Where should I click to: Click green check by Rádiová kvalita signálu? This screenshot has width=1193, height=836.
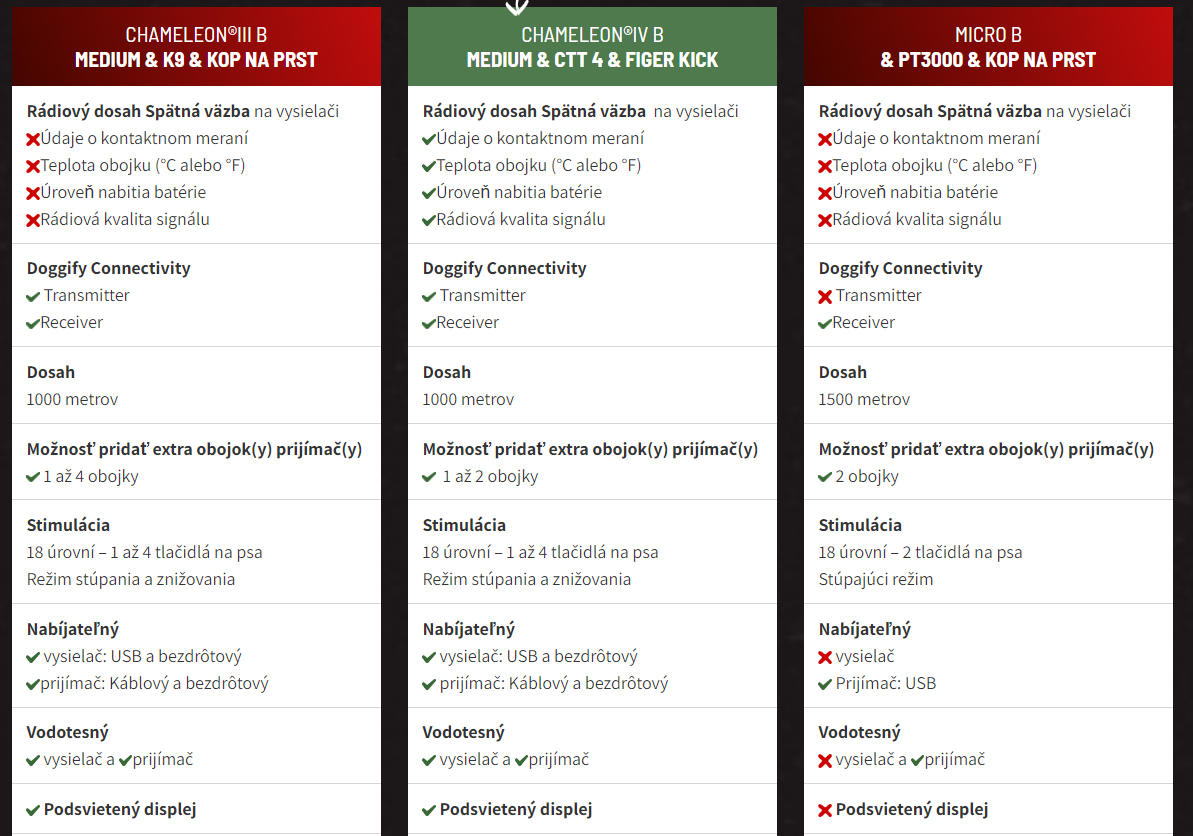click(429, 221)
